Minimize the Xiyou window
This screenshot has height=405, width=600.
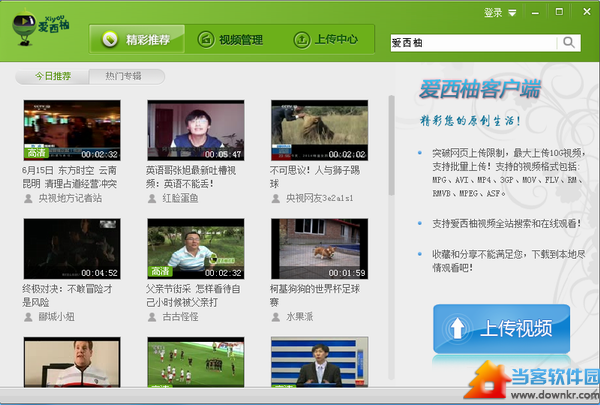535,13
